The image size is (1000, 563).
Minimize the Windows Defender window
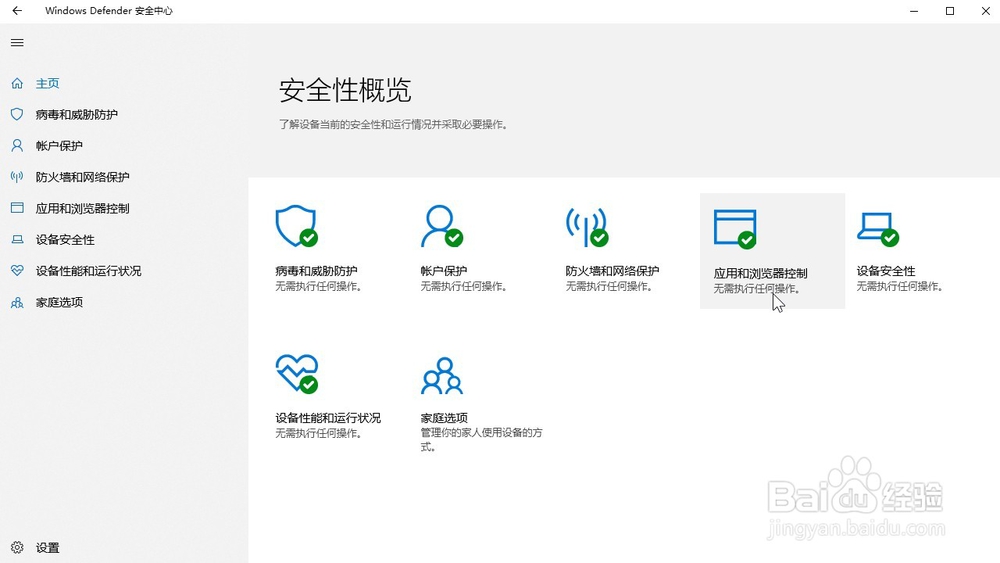pyautogui.click(x=914, y=11)
